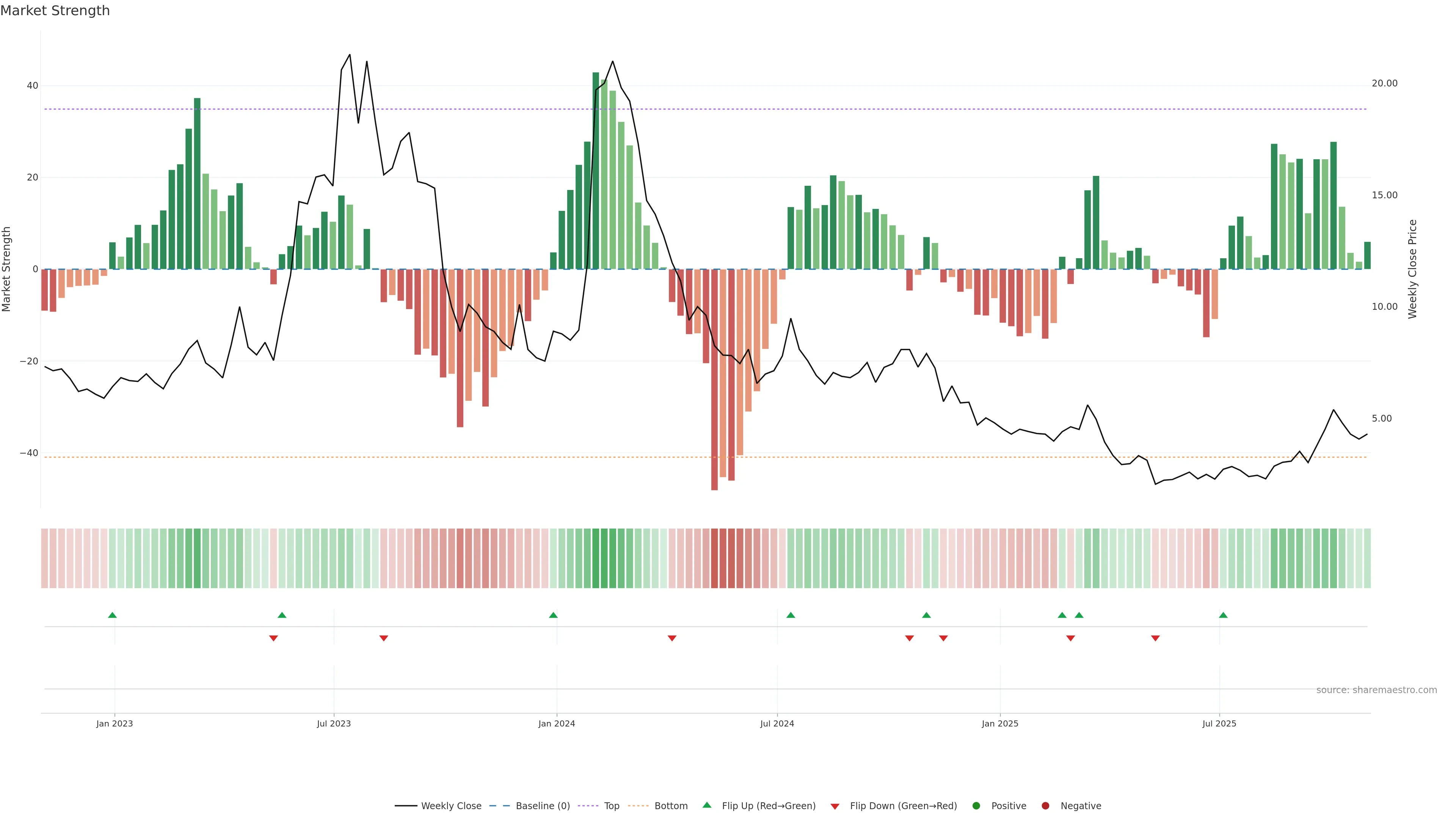The height and width of the screenshot is (819, 1456).
Task: Click the Market Strength chart title
Action: tap(55, 11)
